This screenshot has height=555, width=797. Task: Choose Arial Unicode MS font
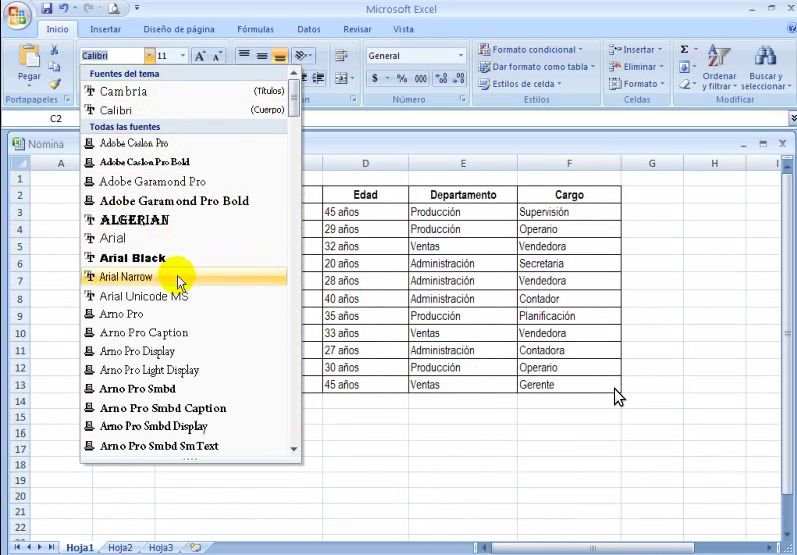(184, 296)
